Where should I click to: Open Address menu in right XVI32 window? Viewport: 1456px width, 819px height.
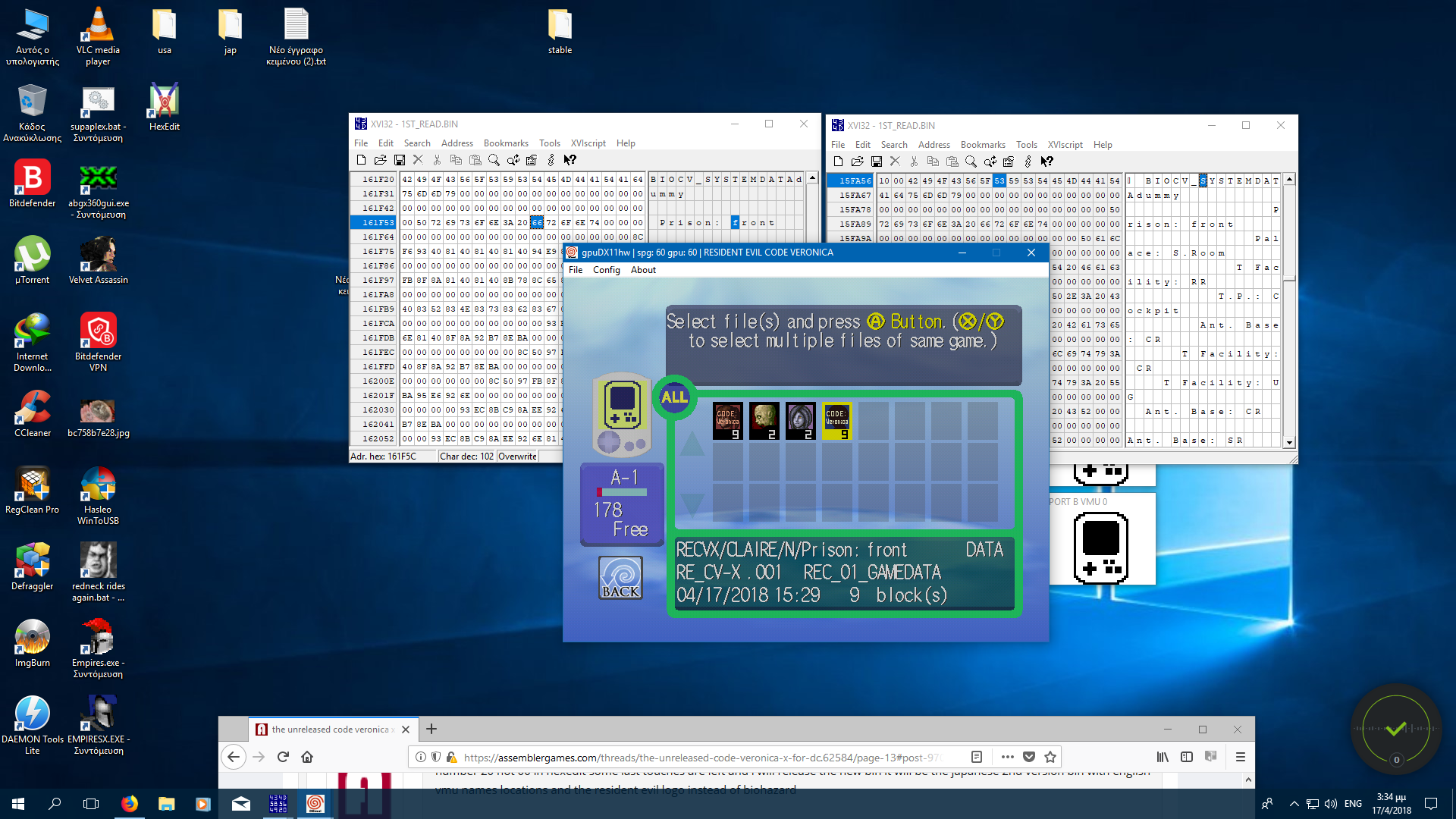[x=934, y=145]
